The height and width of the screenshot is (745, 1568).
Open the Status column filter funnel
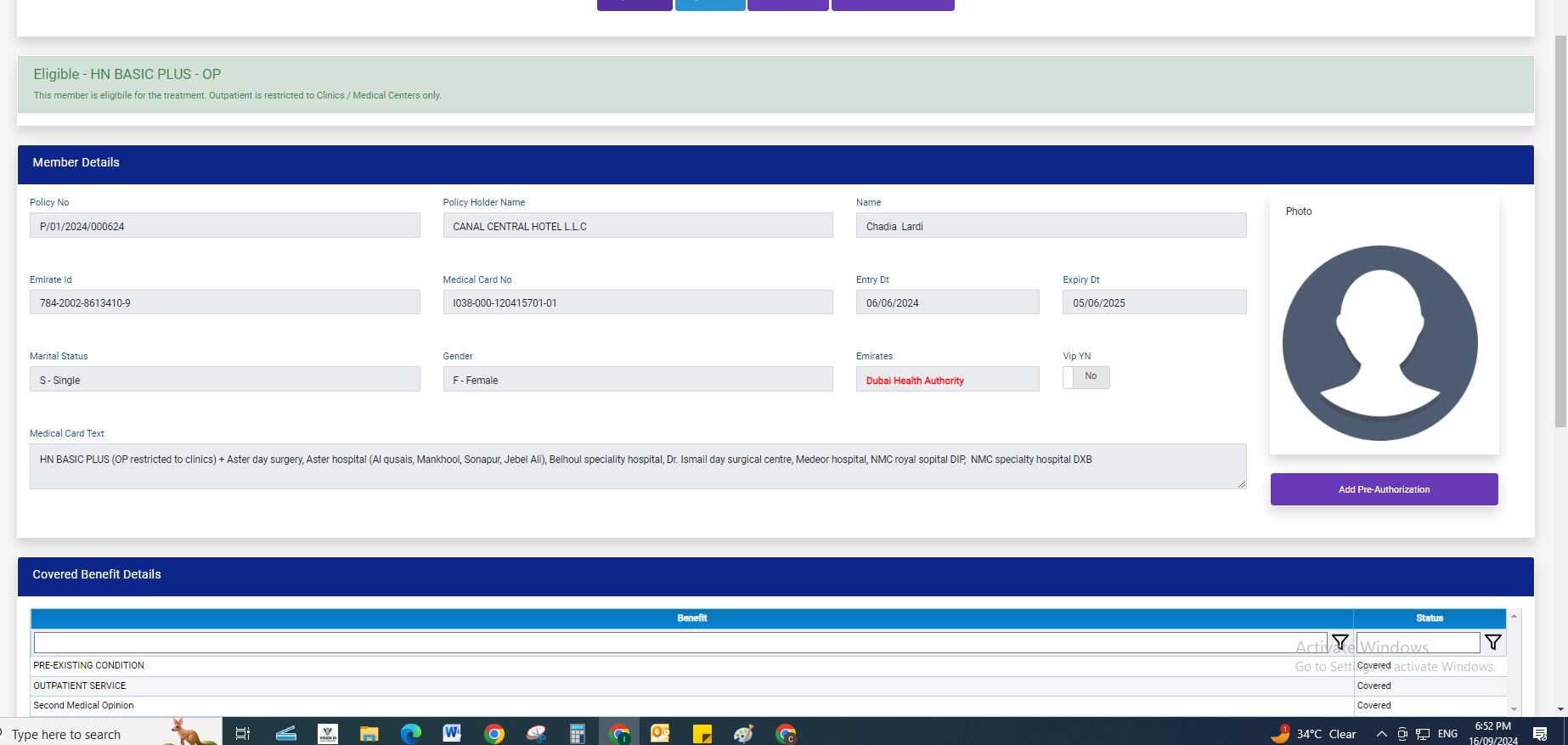1493,642
